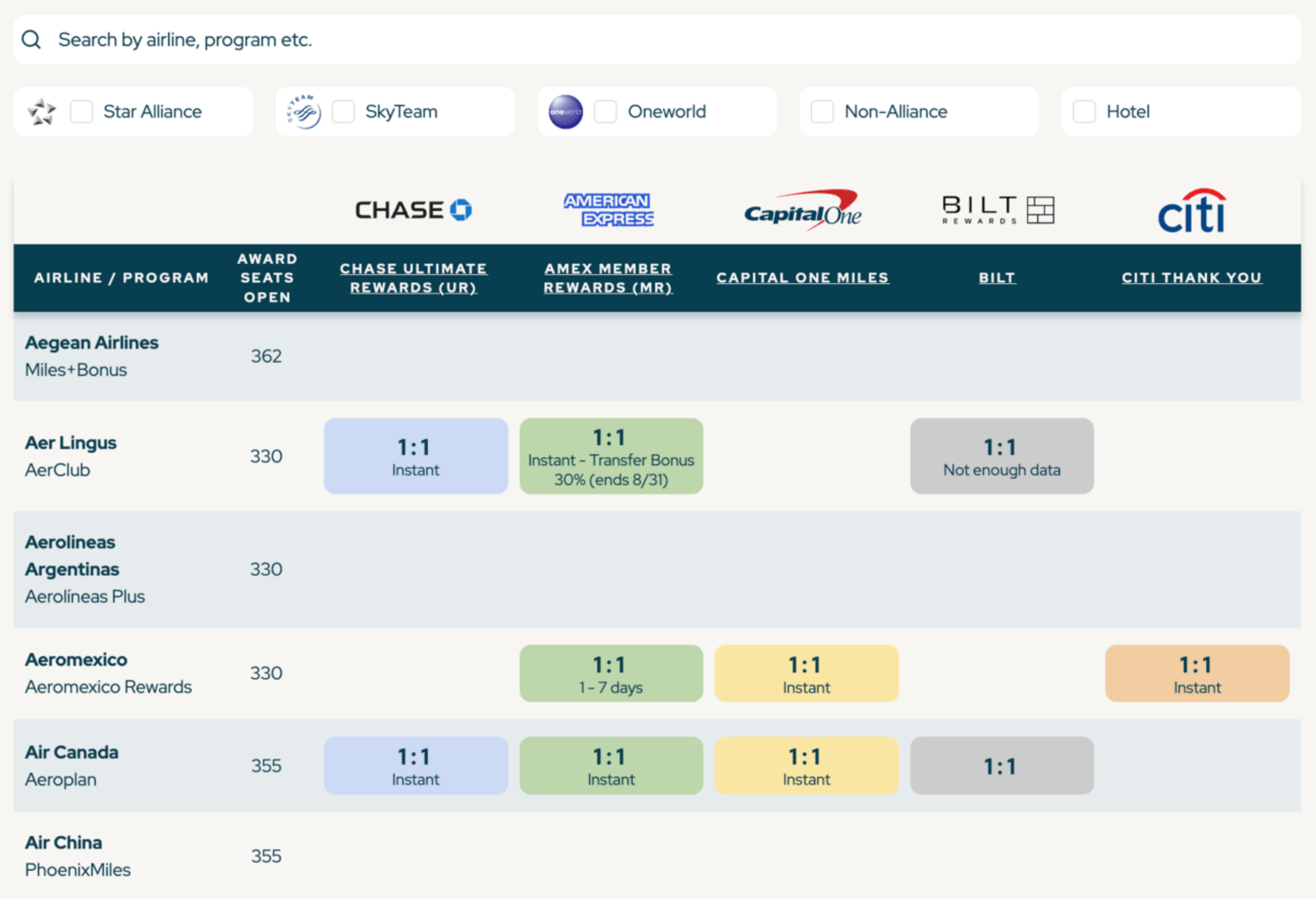
Task: Click Aeromexico Citi 1:1 Instant cell
Action: [x=1197, y=673]
